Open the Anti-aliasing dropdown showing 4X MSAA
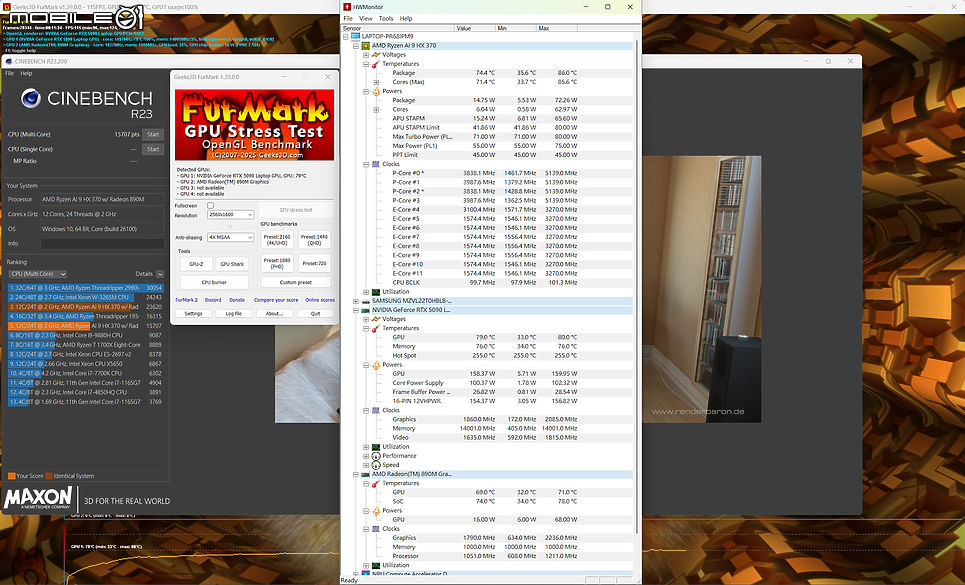The width and height of the screenshot is (965, 585). click(x=230, y=237)
